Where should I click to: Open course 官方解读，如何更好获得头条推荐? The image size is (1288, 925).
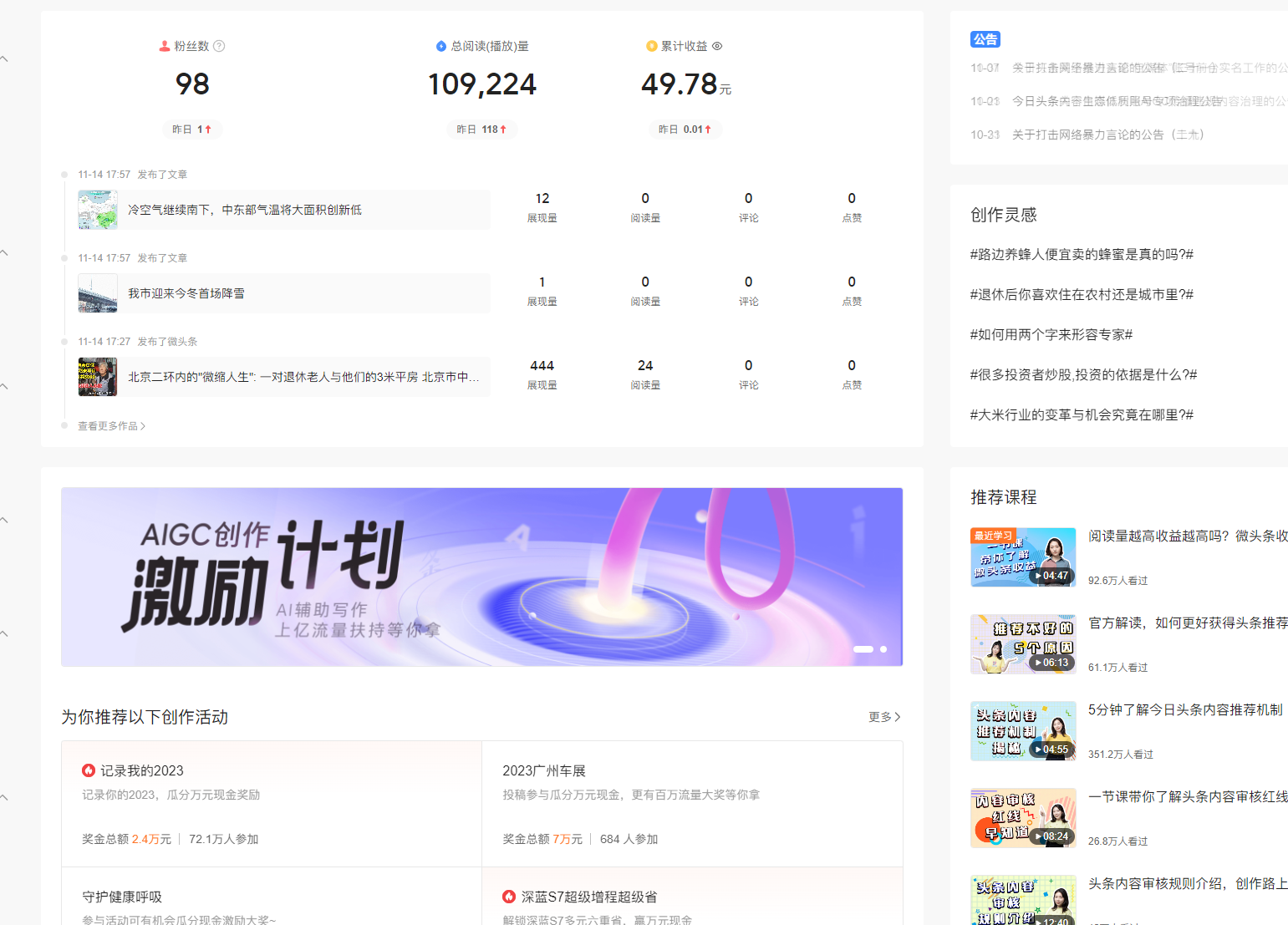click(1188, 623)
